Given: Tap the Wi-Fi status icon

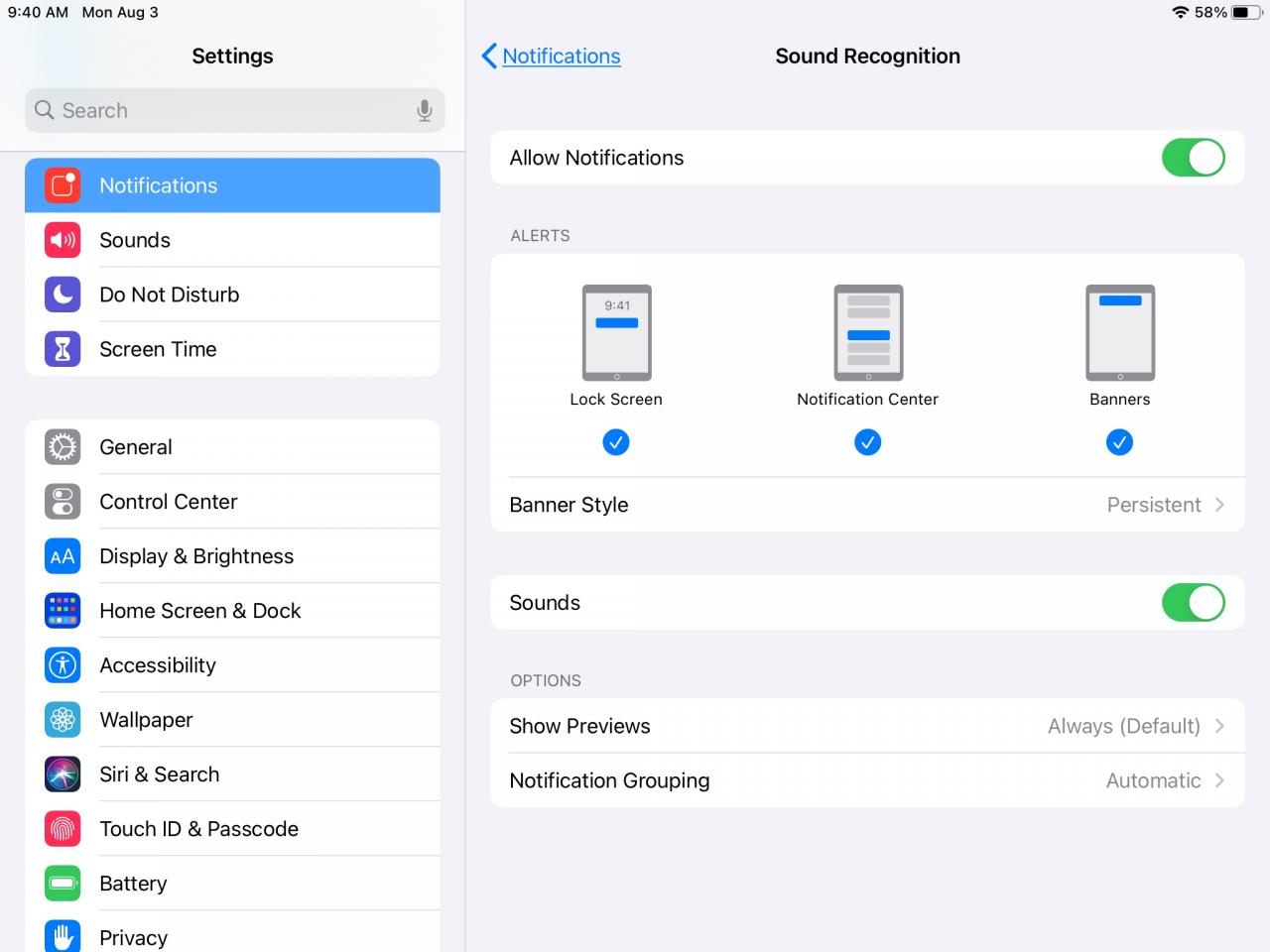Looking at the screenshot, I should point(1180,12).
